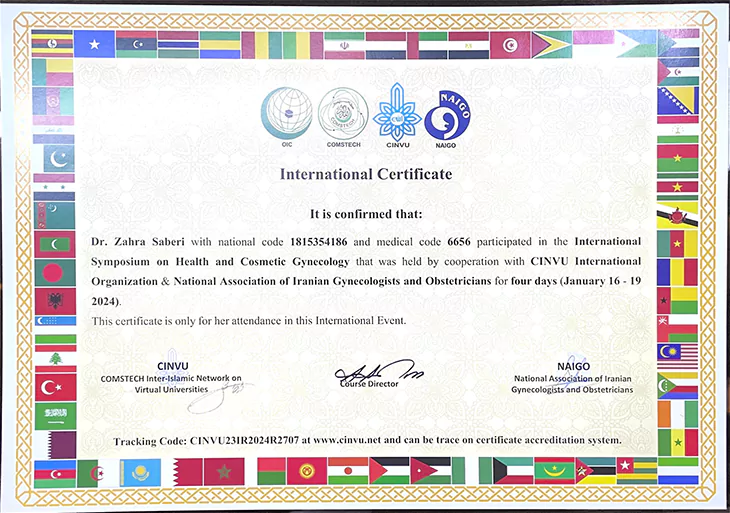Click the OIC globe logo
730x513 pixels.
287,113
